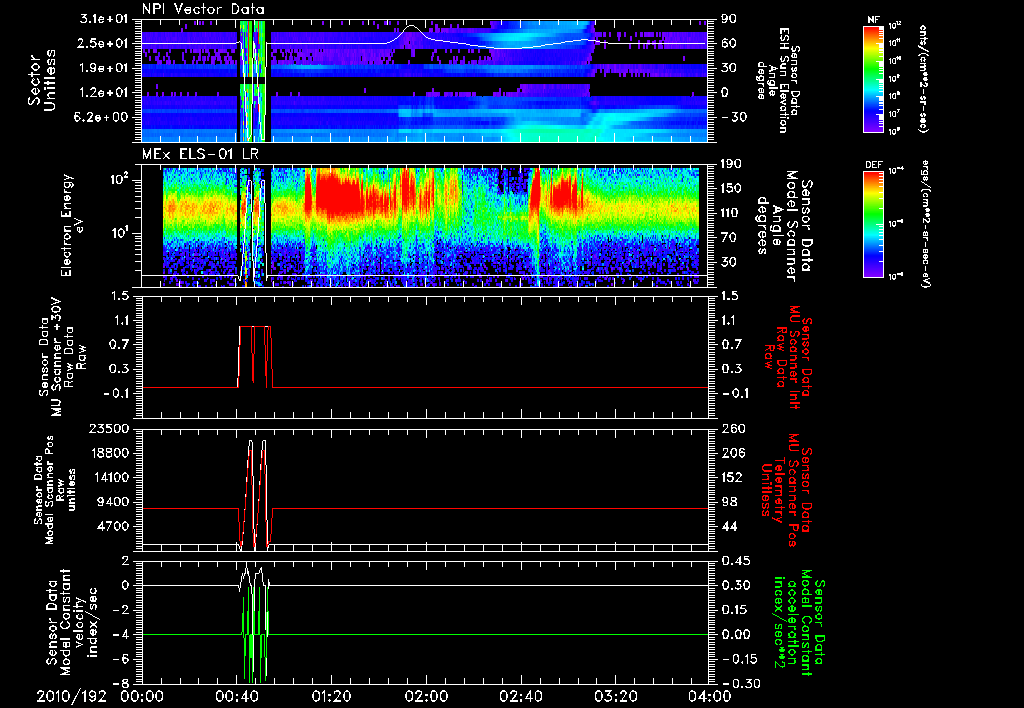Click the "ESH Sun Elevation Angle degree" label
1024x708 pixels.
776,80
